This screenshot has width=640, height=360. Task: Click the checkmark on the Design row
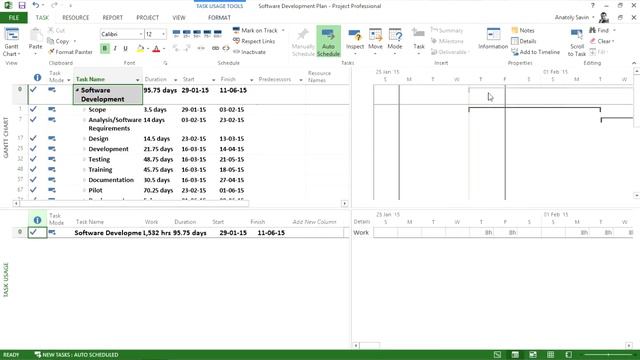33,138
